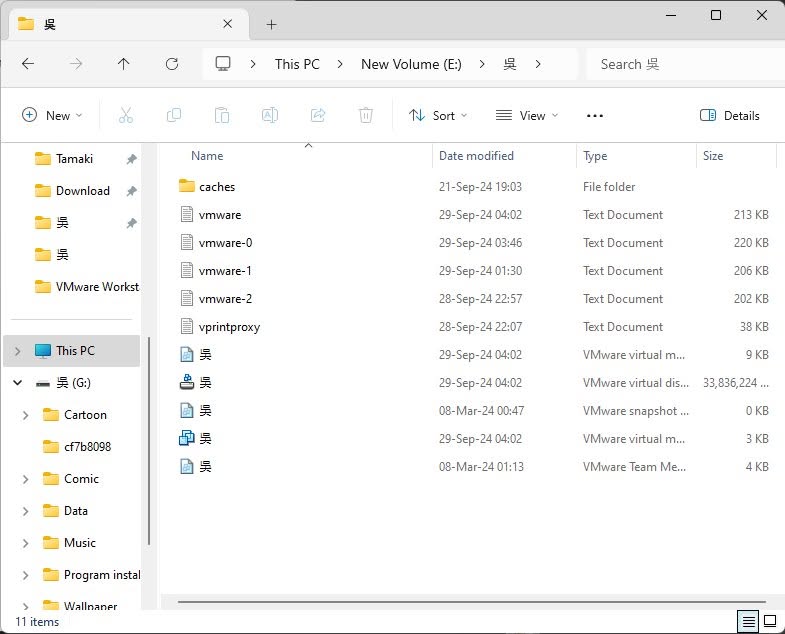Viewport: 785px width, 634px height.
Task: Go to New Volume (E:) breadcrumb
Action: 411,64
